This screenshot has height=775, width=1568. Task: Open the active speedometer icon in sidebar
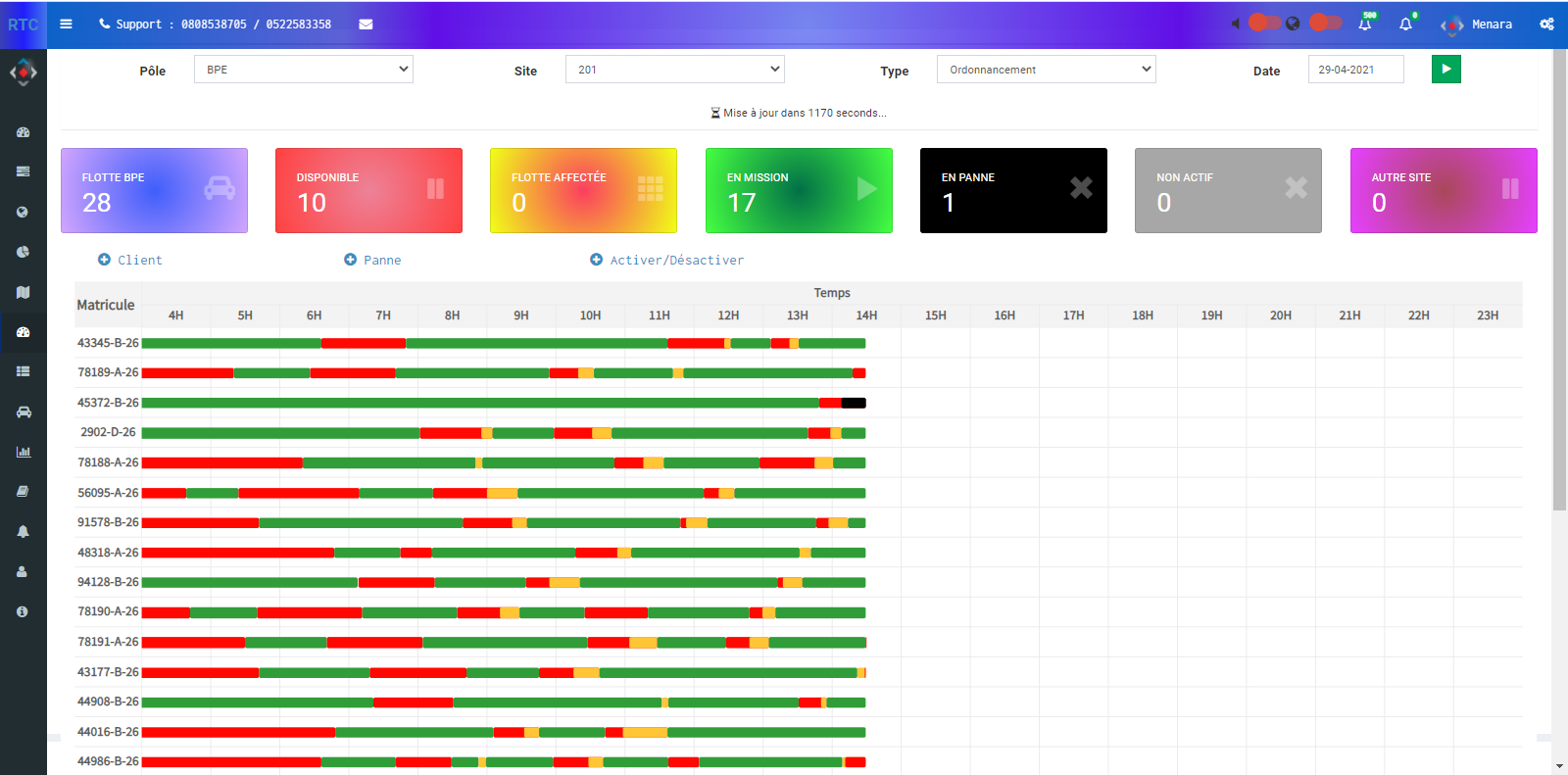(x=23, y=332)
